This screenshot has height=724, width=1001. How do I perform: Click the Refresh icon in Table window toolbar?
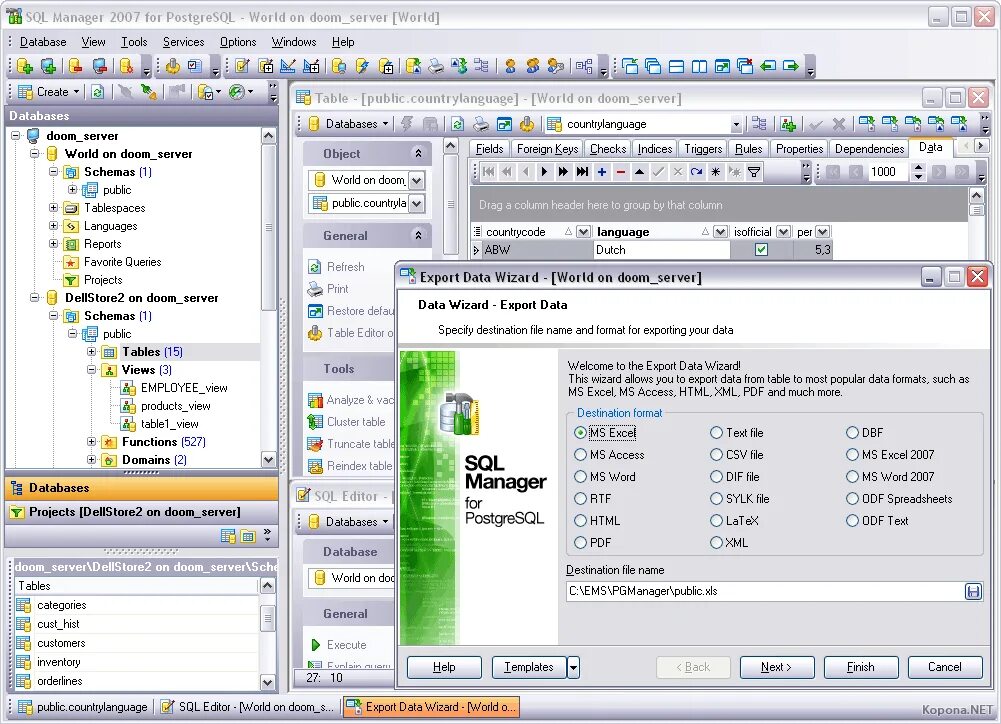457,124
